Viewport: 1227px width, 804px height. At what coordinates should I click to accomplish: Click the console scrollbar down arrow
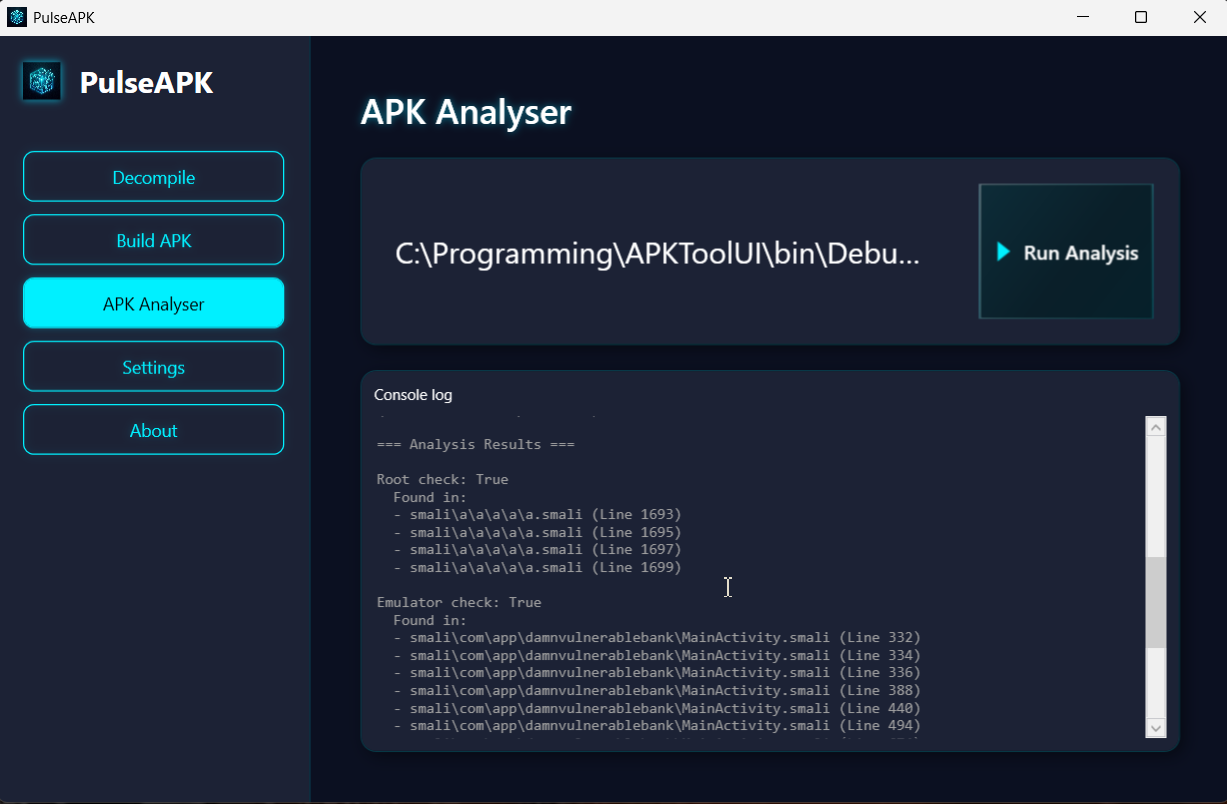pyautogui.click(x=1156, y=727)
